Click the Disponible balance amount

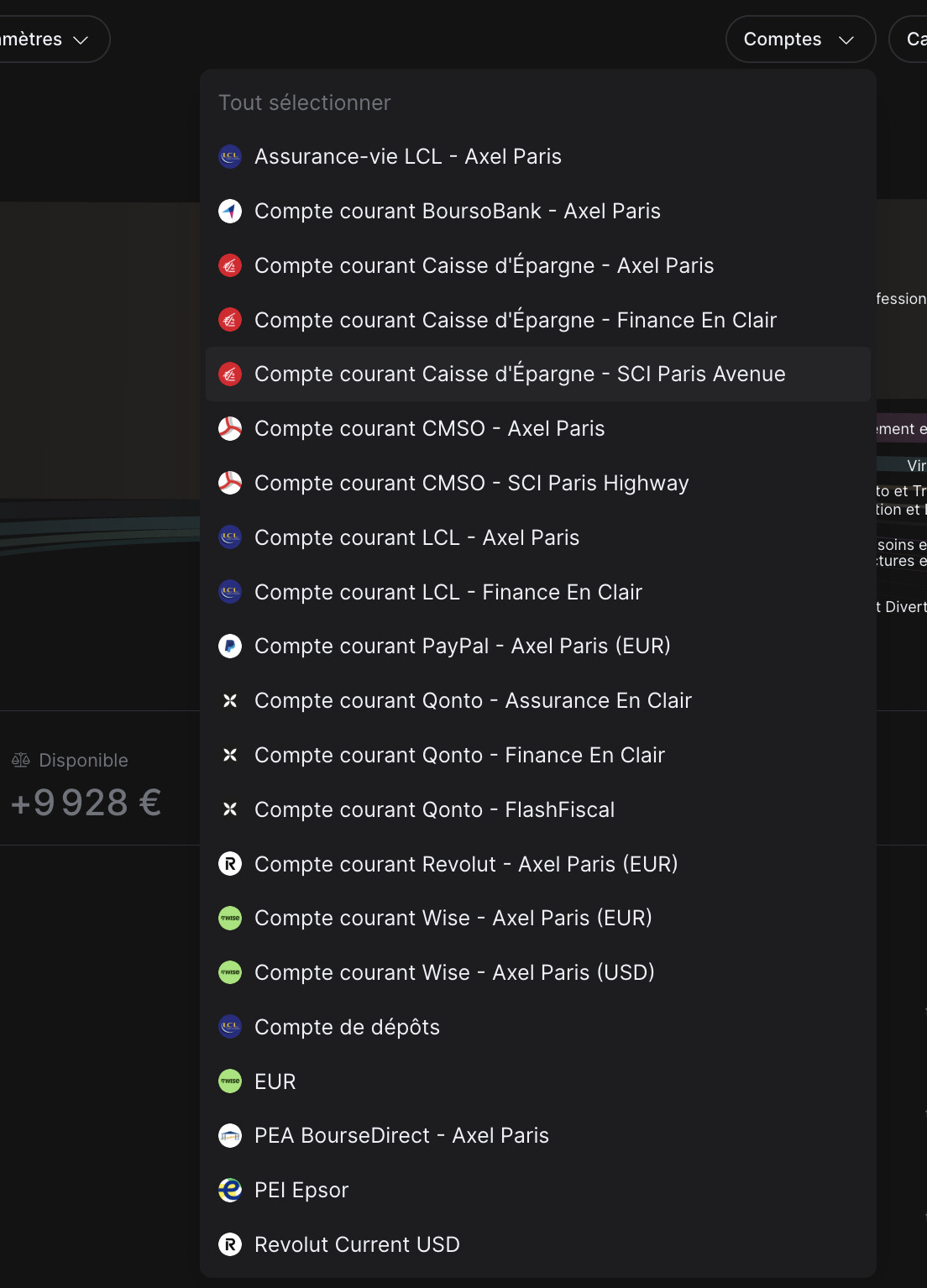click(x=86, y=803)
